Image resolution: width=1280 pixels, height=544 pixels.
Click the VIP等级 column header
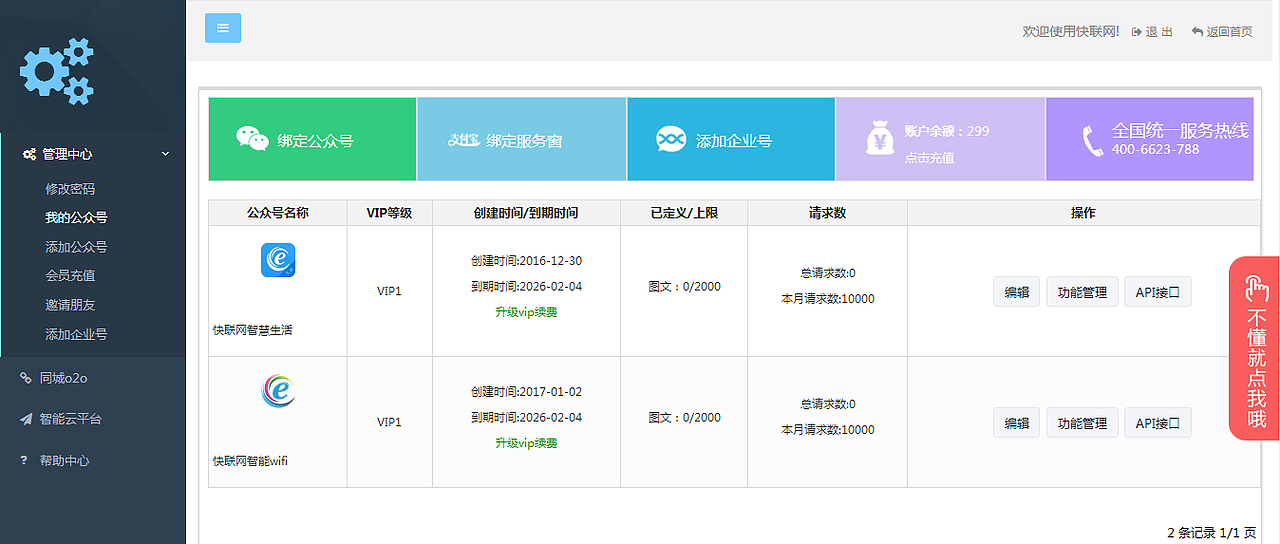389,213
